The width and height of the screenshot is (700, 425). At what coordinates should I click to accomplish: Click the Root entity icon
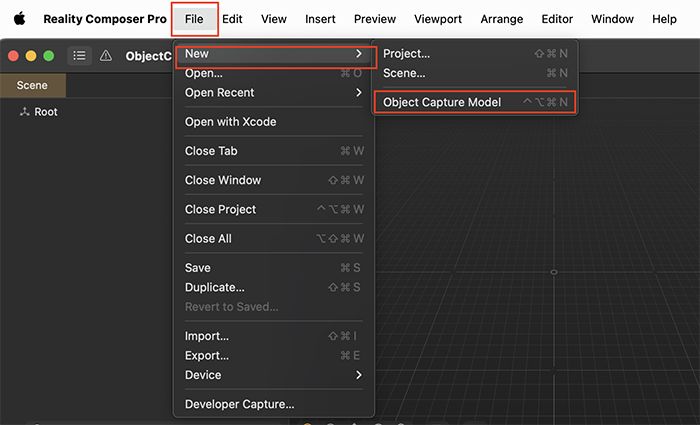pos(25,112)
